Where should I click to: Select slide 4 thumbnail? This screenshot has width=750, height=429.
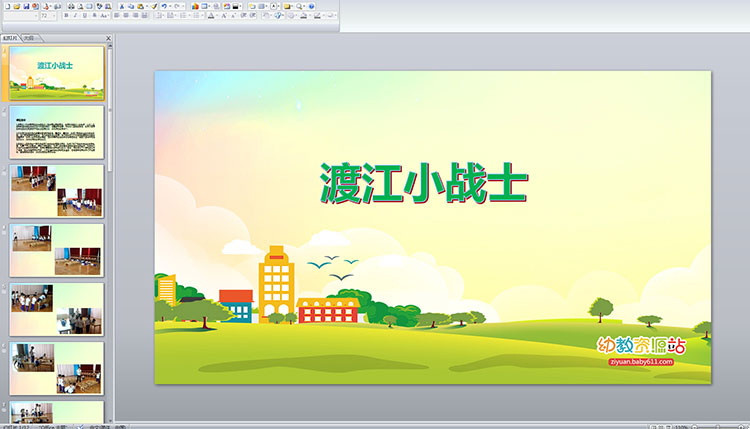point(56,250)
